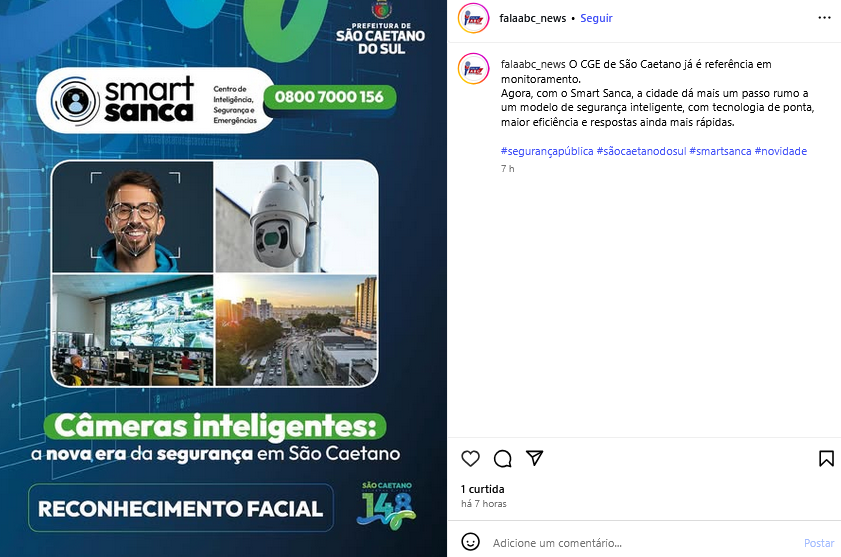This screenshot has width=841, height=557.
Task: Open the #segurançapública hashtag
Action: 547,151
